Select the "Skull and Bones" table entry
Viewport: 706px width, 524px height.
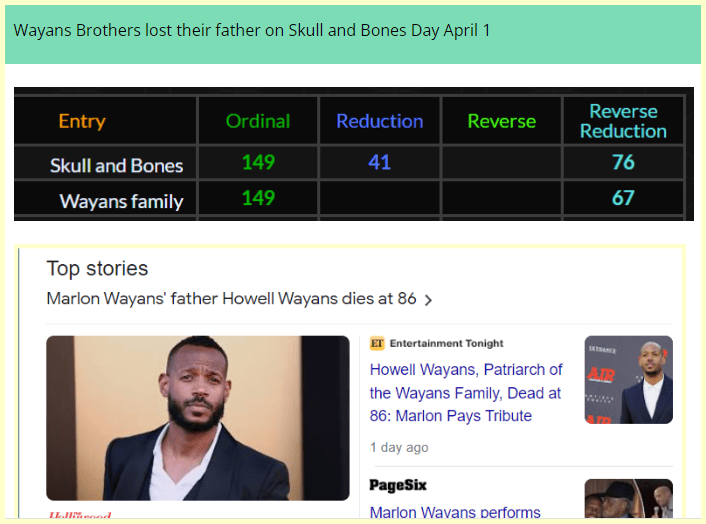click(x=117, y=164)
